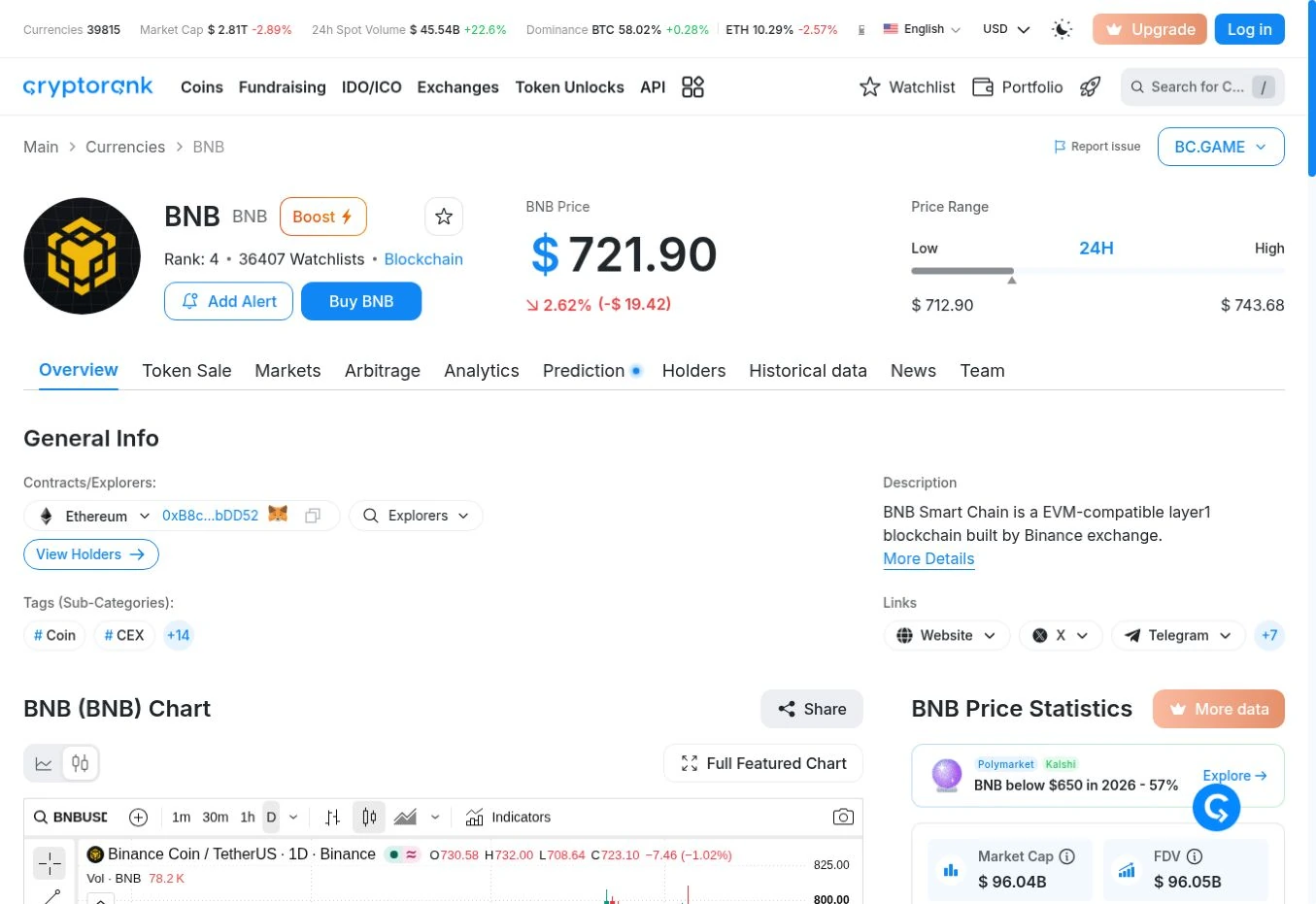Click the Share chart button
The image size is (1316, 904).
812,709
